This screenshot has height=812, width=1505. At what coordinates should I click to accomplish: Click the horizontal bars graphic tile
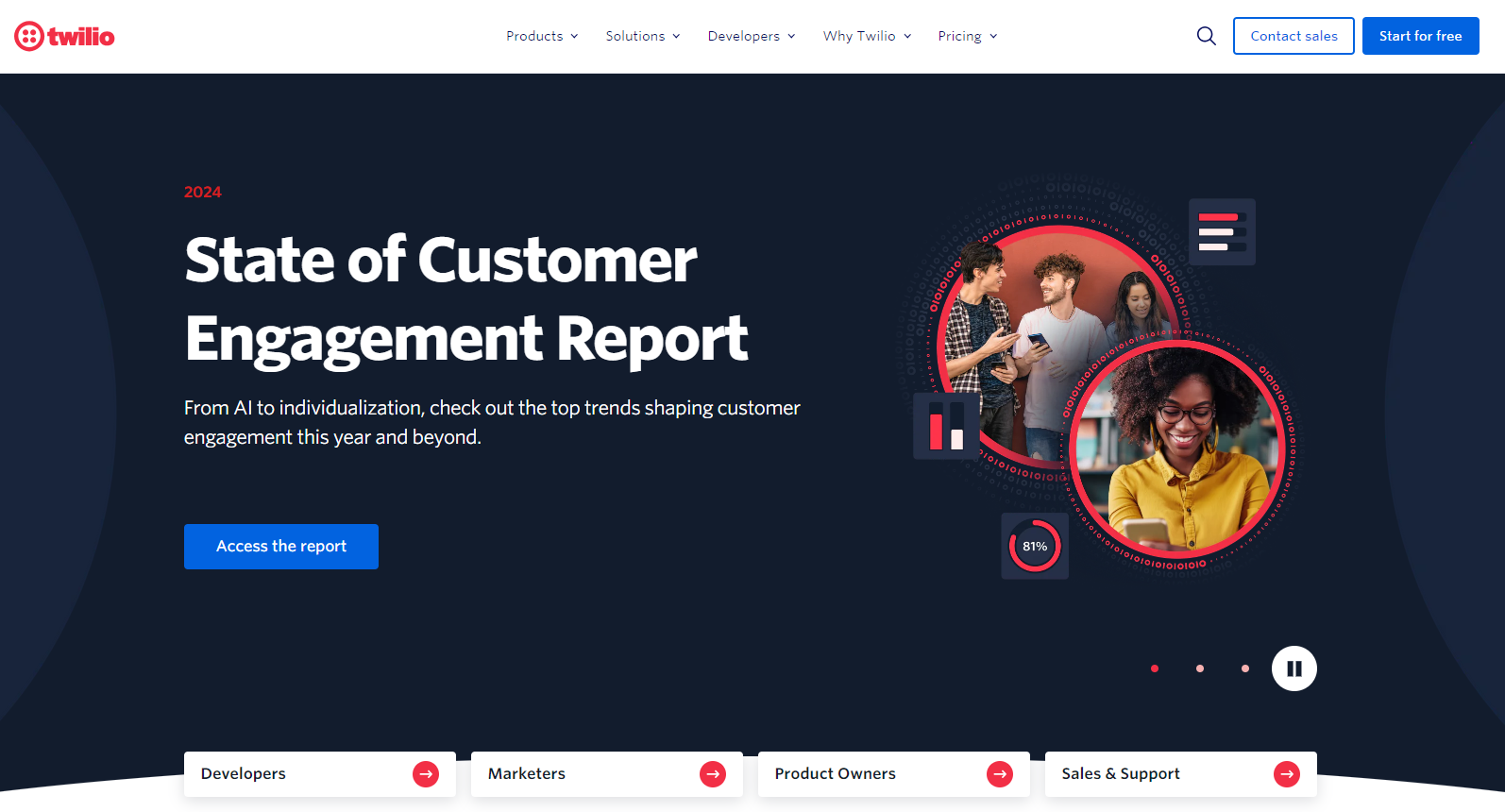coord(1222,231)
